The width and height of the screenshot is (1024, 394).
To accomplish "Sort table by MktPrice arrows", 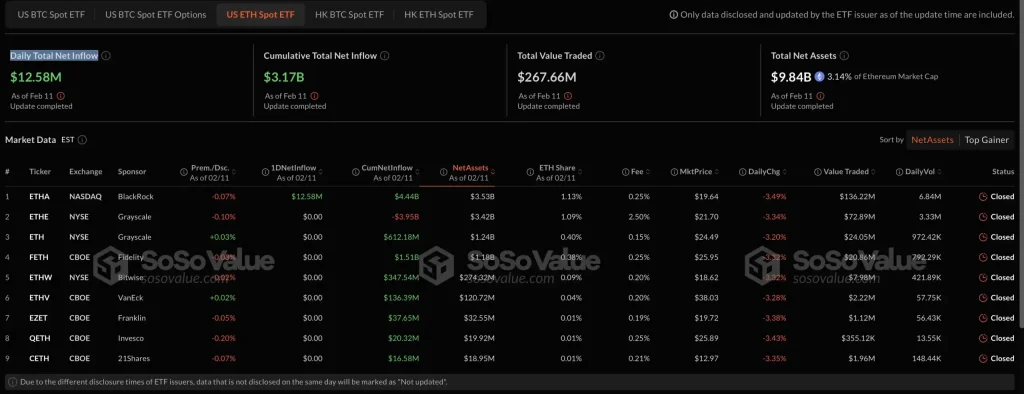I will click(x=716, y=172).
